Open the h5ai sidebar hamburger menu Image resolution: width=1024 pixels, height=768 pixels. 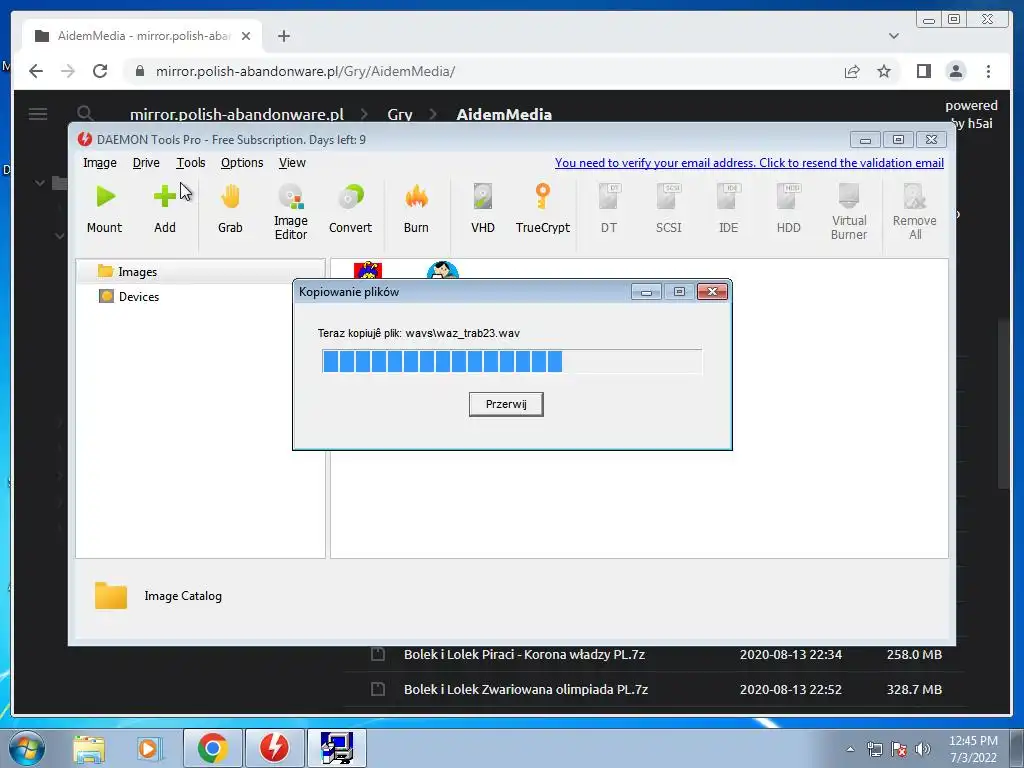[x=38, y=114]
